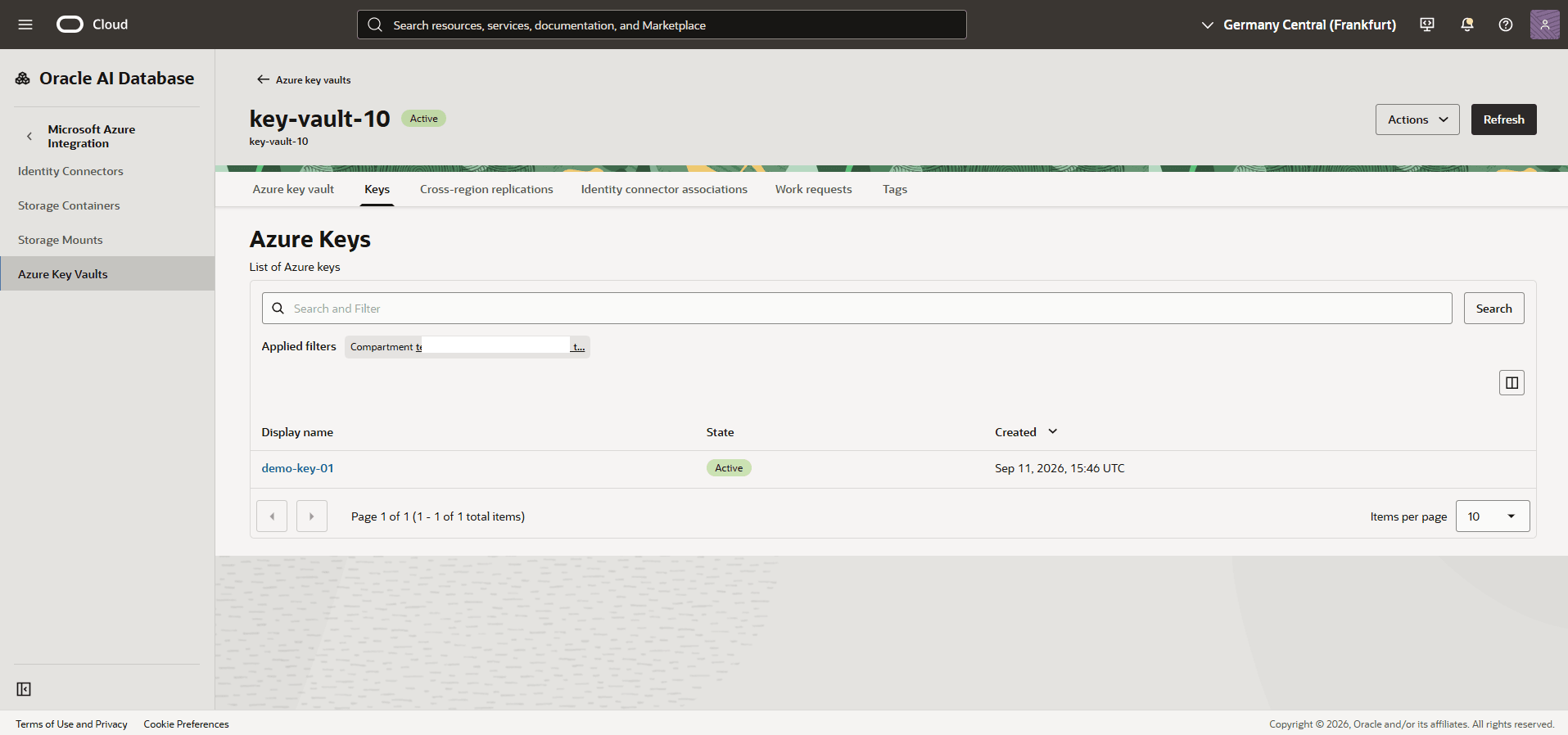Open the Tags tab
This screenshot has width=1568, height=735.
click(x=895, y=189)
